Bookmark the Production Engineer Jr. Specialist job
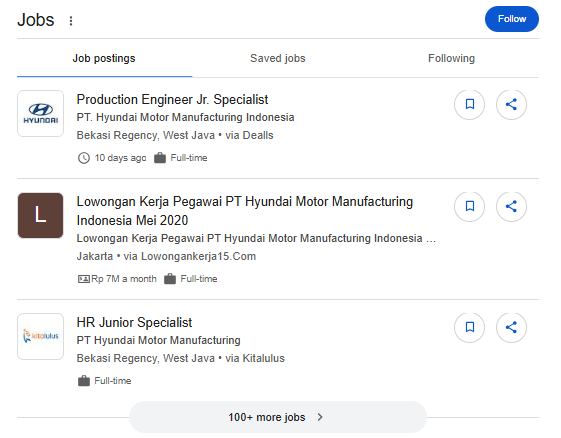The height and width of the screenshot is (438, 561). coord(469,104)
